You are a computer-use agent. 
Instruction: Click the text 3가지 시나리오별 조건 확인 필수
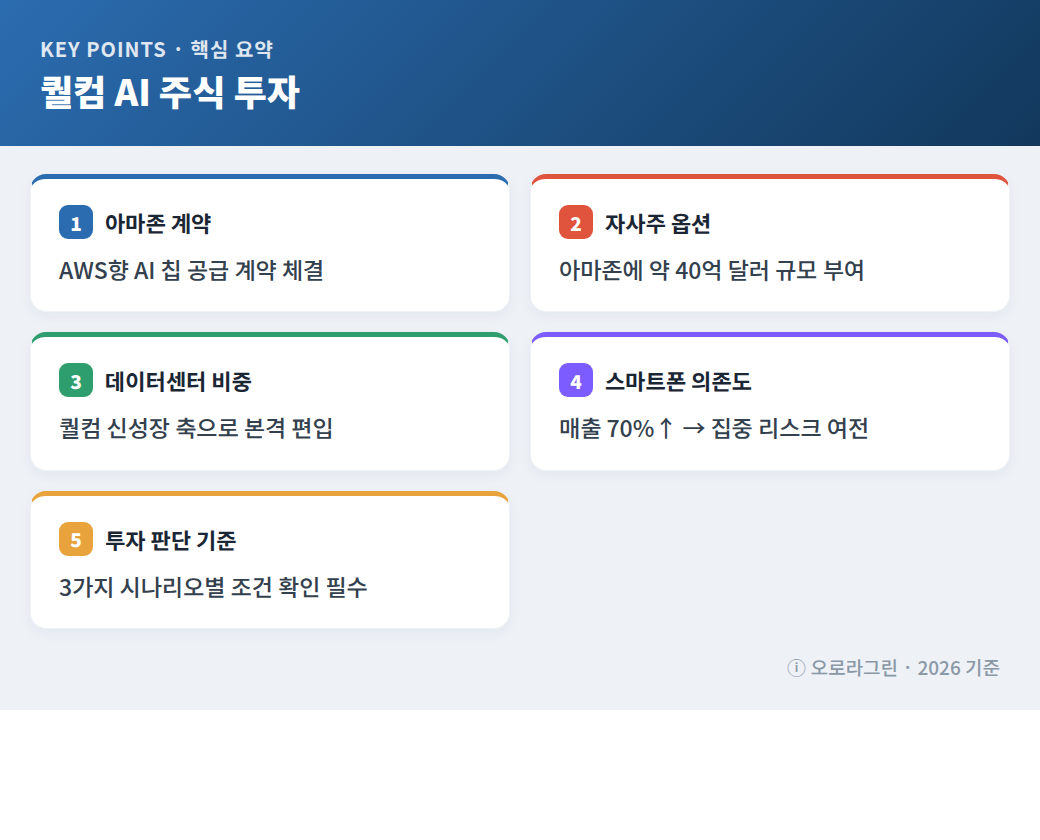click(x=213, y=587)
